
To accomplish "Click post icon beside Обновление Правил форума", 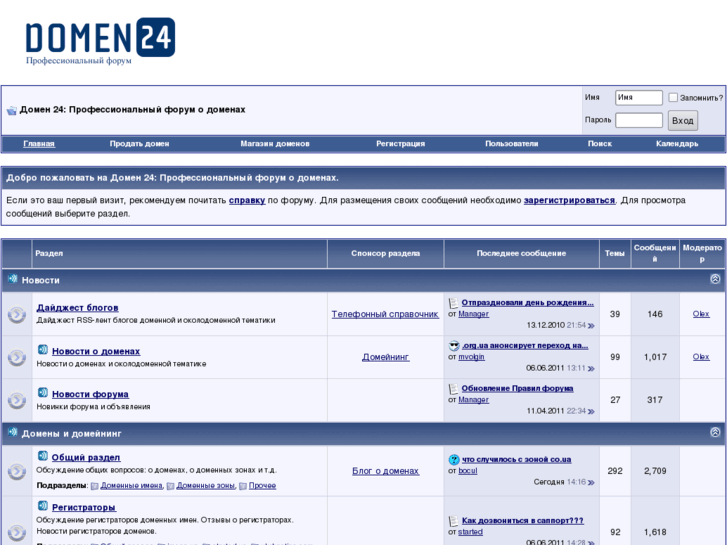I will point(453,389).
